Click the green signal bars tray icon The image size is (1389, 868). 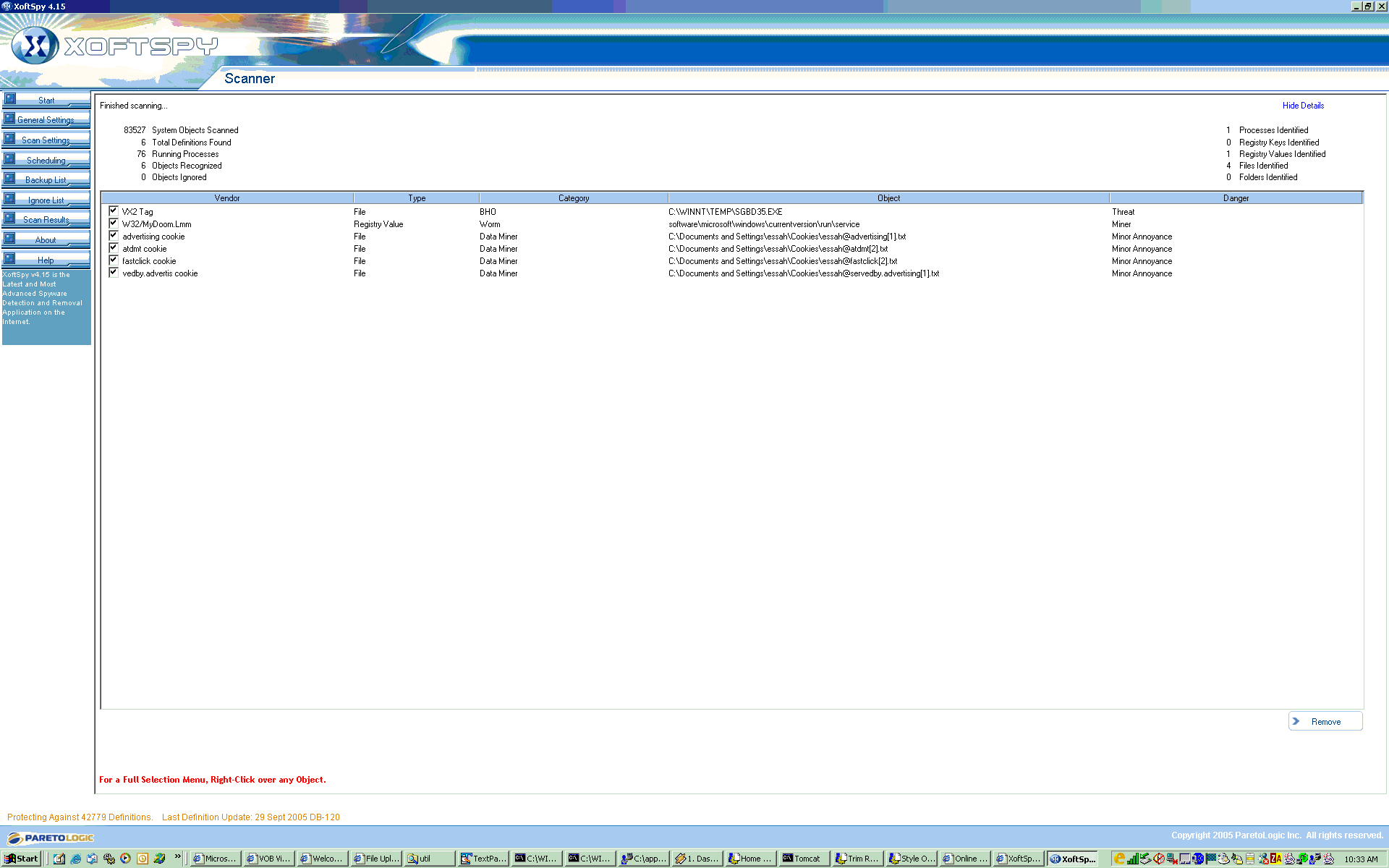click(x=1133, y=859)
